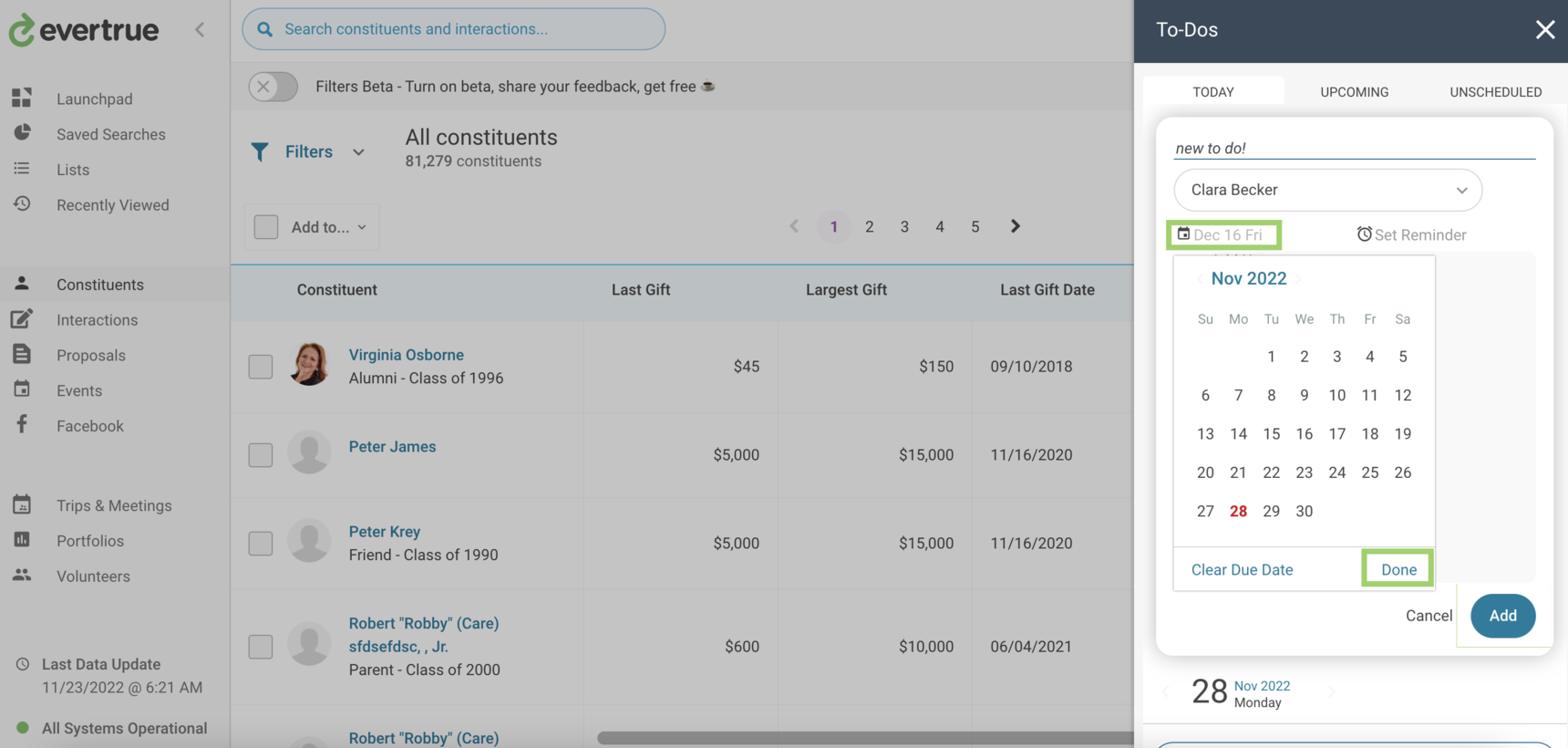Toggle the Filters Beta switch
Screen dimensions: 1568x748
pos(273,87)
